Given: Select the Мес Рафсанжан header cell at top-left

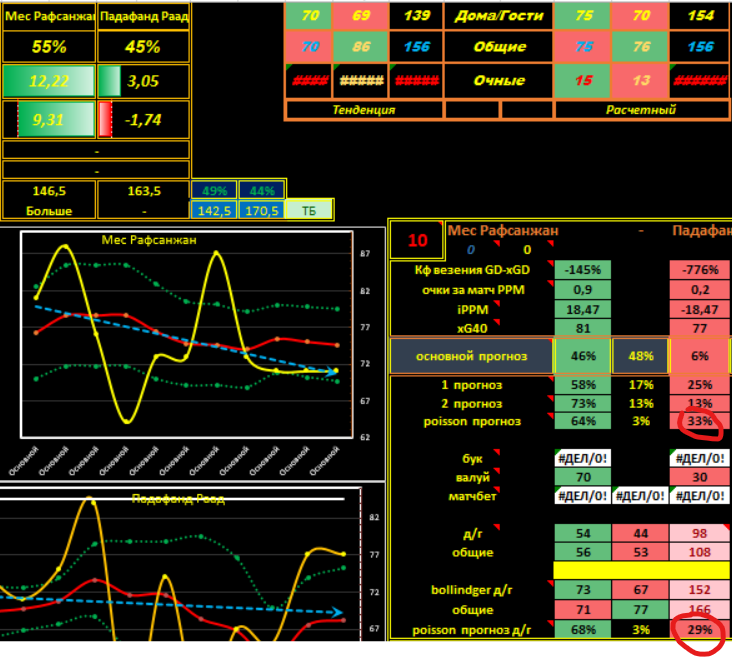Looking at the screenshot, I should click(x=50, y=17).
